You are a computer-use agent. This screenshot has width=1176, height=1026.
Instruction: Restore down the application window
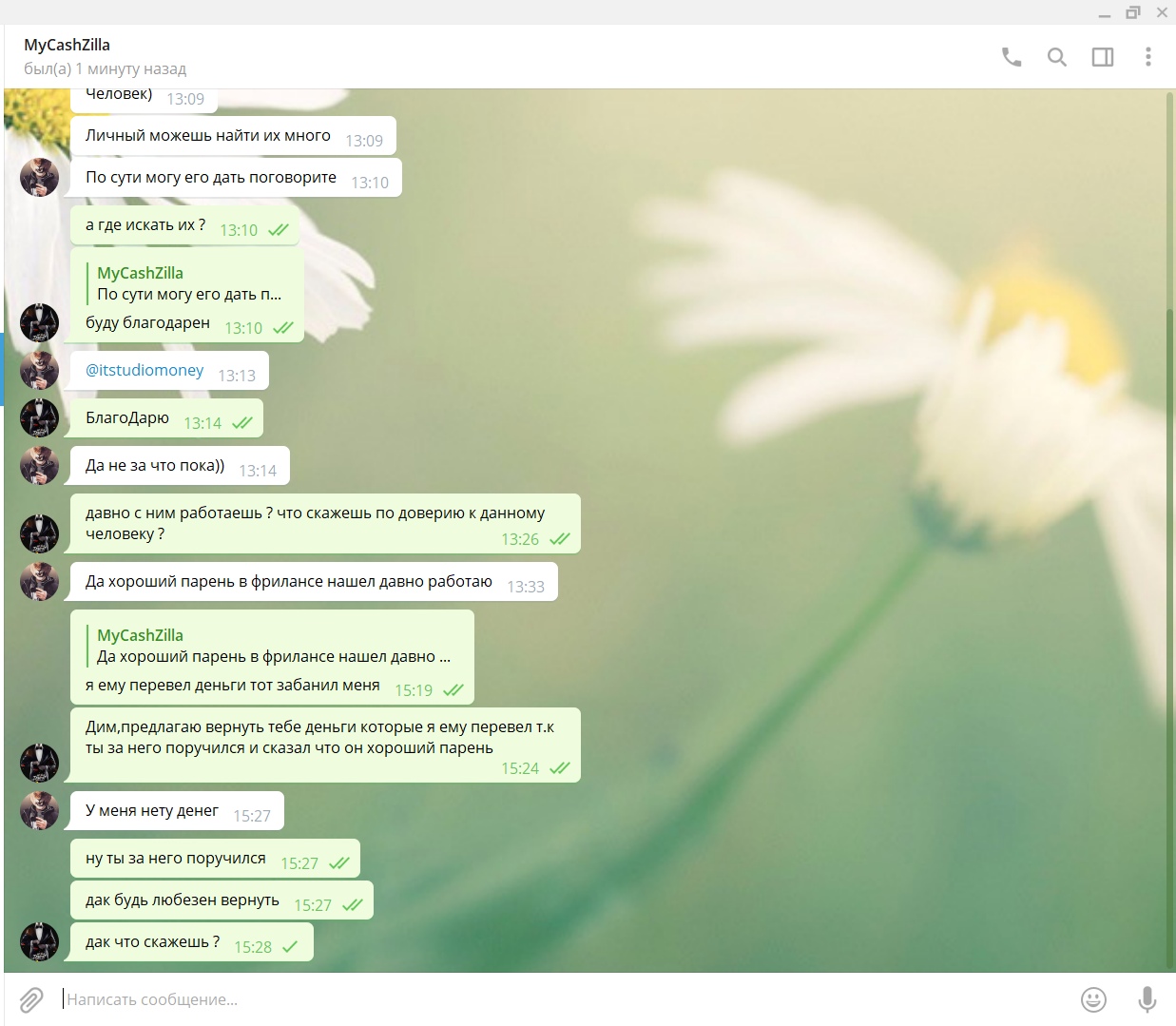tap(1132, 12)
